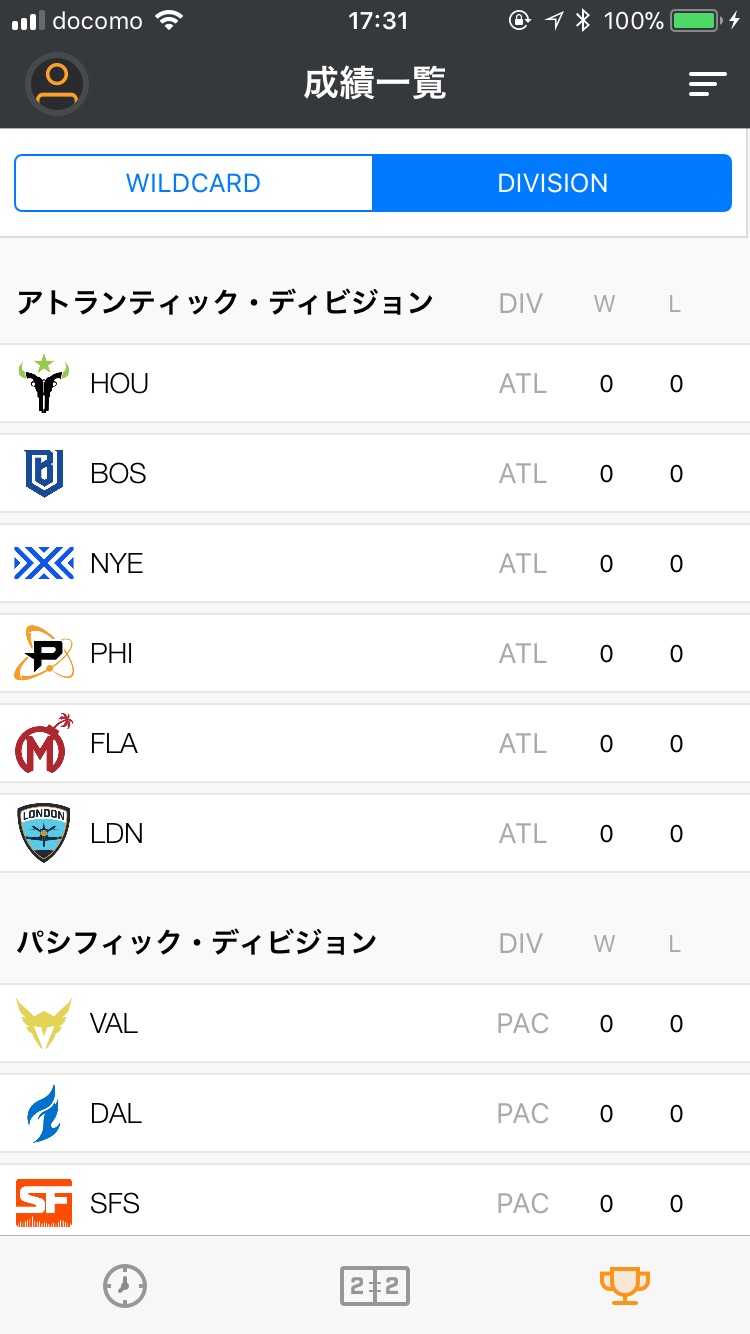Open the user profile icon
This screenshot has width=750, height=1334.
tap(57, 84)
